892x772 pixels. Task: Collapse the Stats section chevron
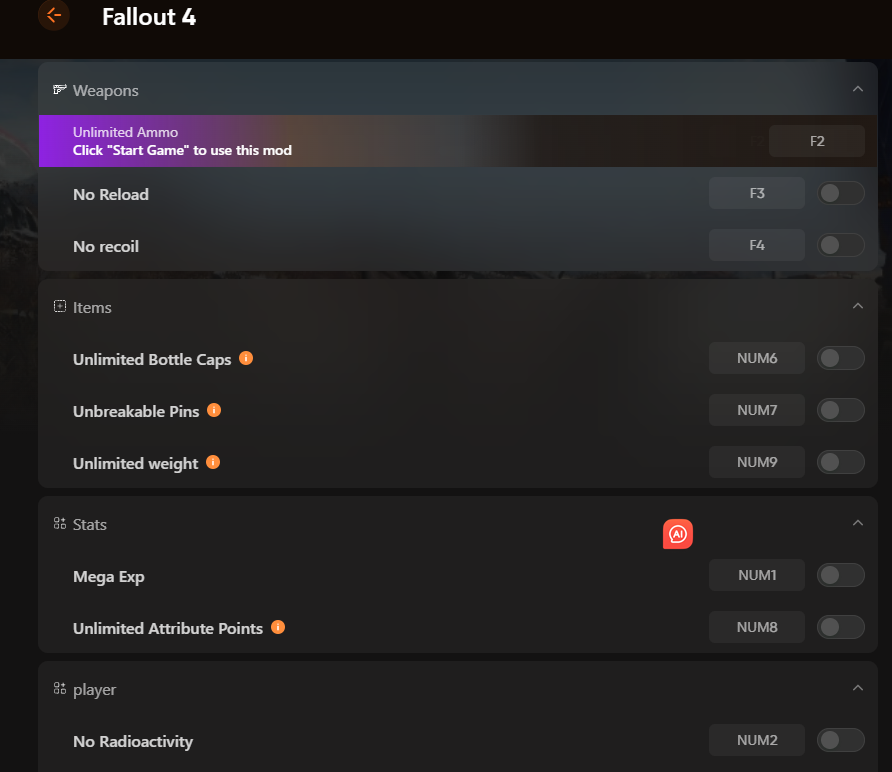[858, 523]
